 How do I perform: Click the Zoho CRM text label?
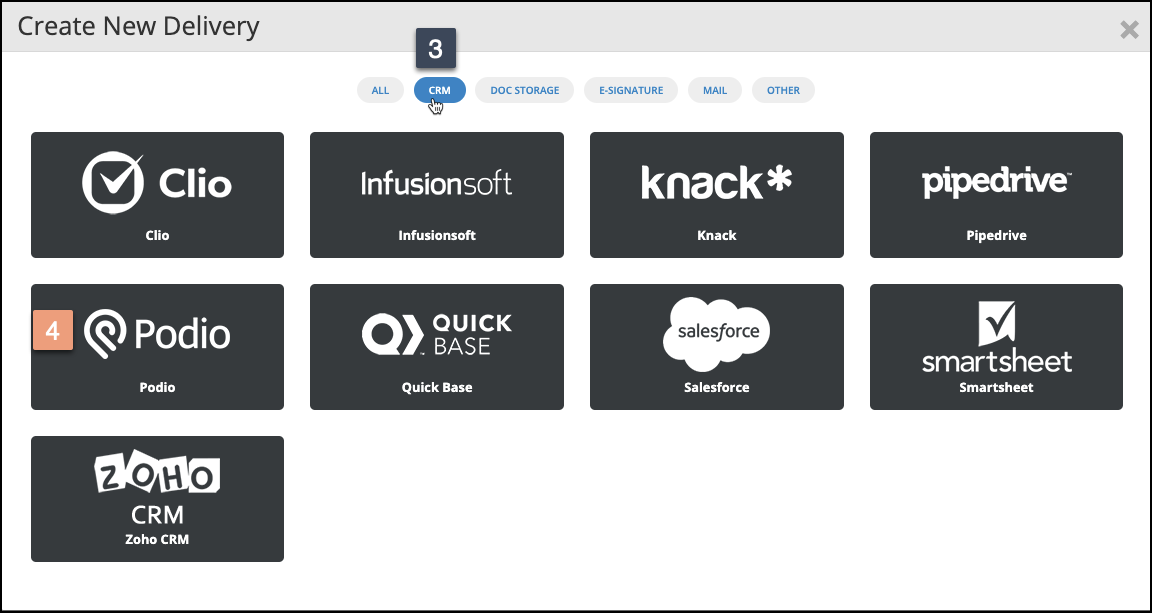point(157,539)
